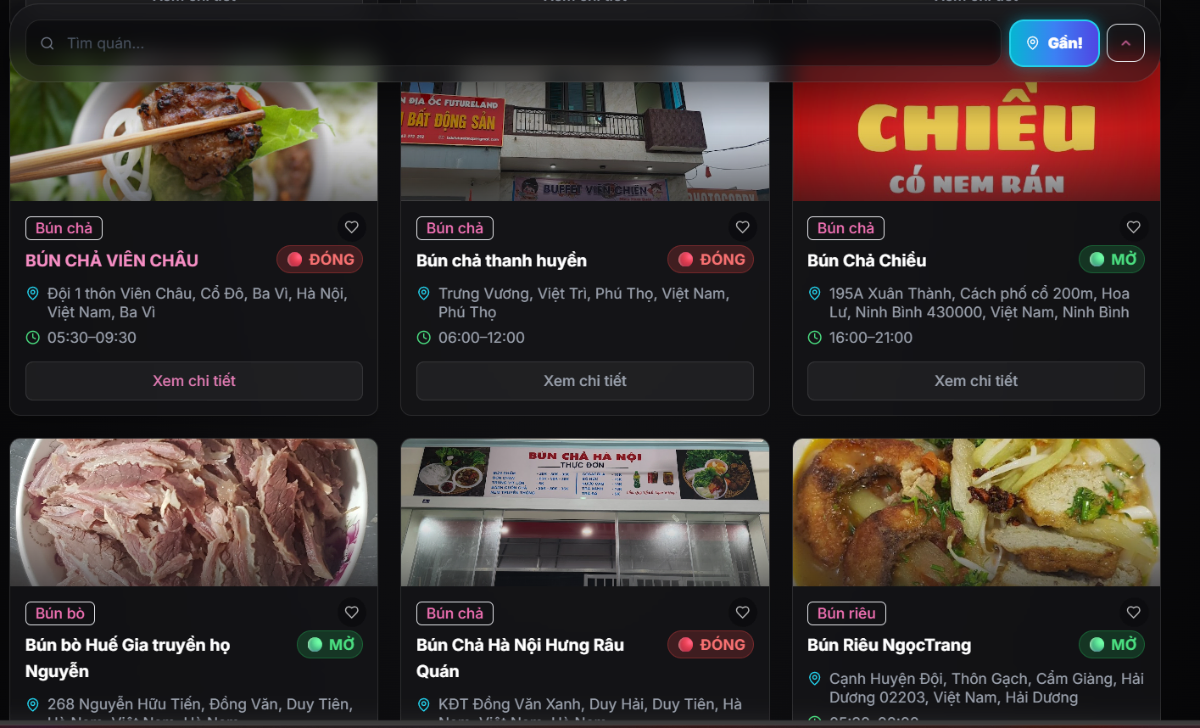Tap heart on Bún bò Huế Gia truyền

click(x=351, y=612)
